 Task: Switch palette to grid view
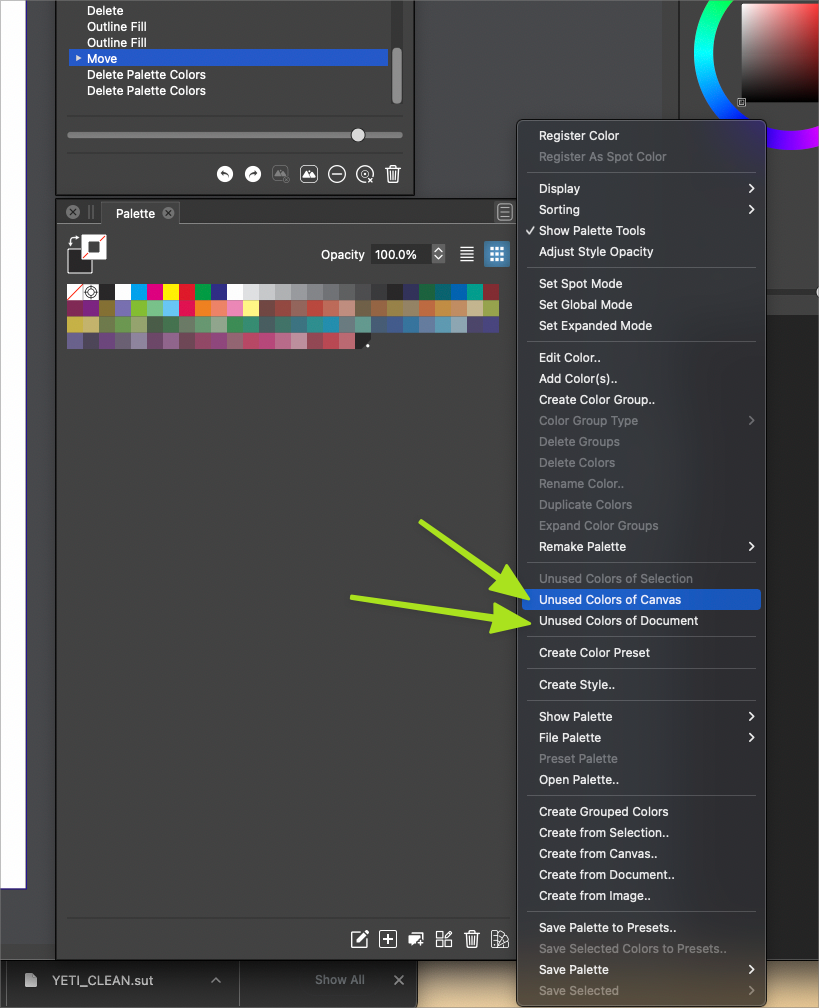(497, 254)
